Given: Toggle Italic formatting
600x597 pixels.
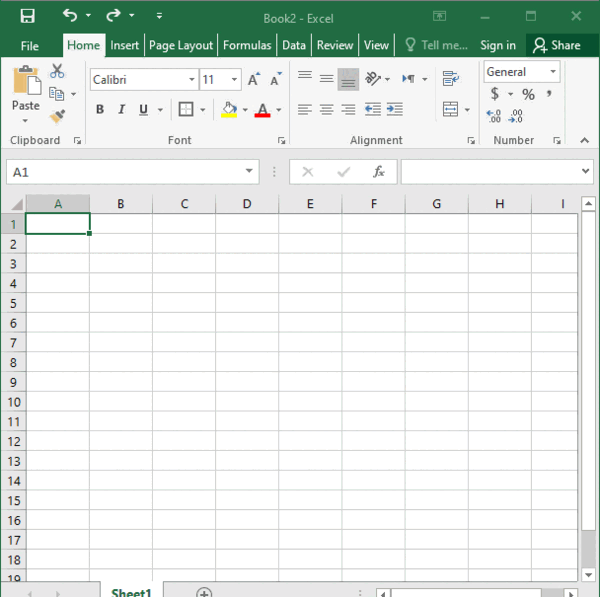Looking at the screenshot, I should (x=122, y=109).
